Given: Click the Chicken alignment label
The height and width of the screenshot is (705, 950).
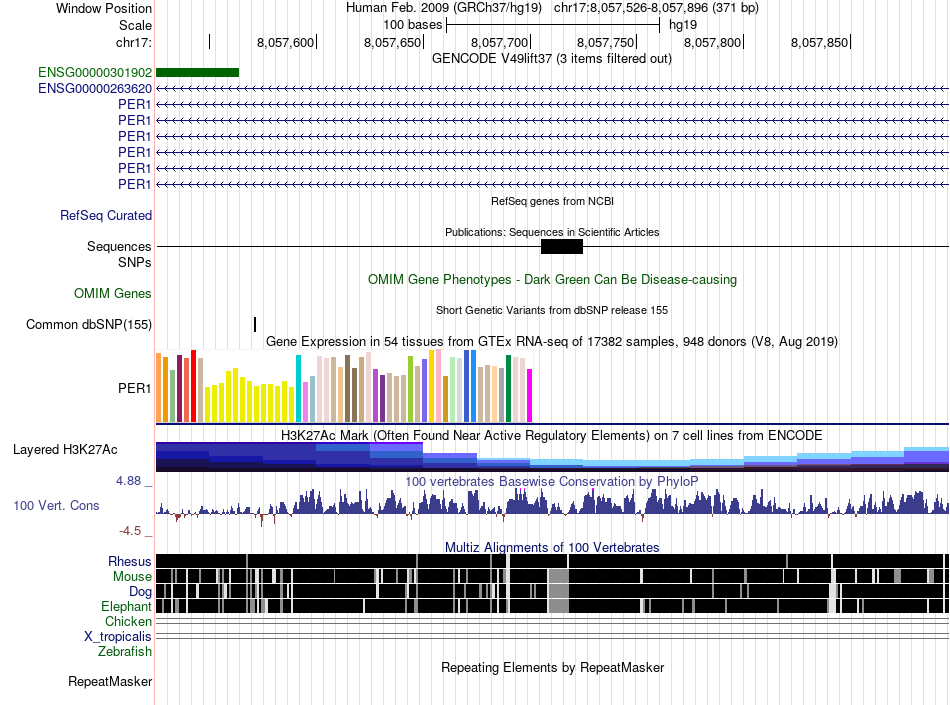Looking at the screenshot, I should pyautogui.click(x=128, y=621).
